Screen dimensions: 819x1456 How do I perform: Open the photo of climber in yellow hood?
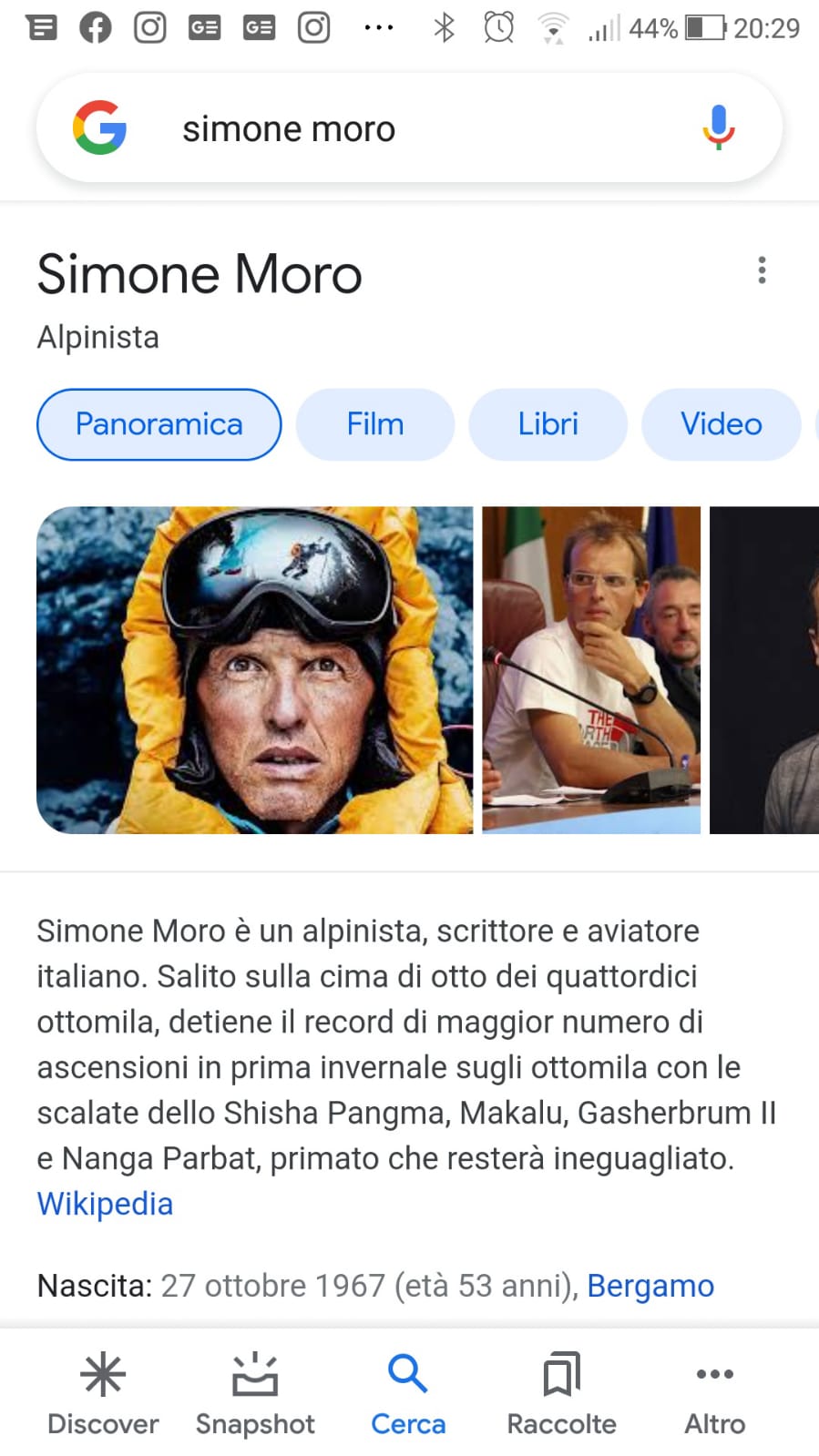[255, 670]
